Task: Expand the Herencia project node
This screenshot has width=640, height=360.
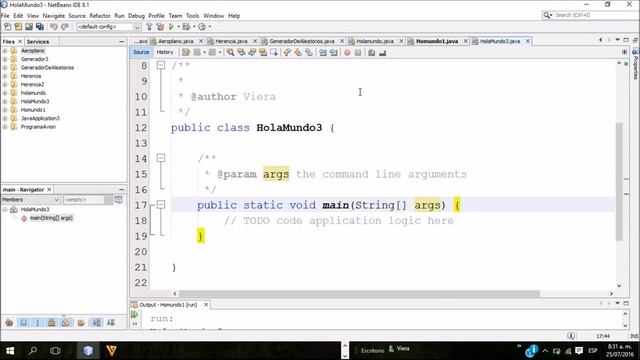Action: coord(5,76)
